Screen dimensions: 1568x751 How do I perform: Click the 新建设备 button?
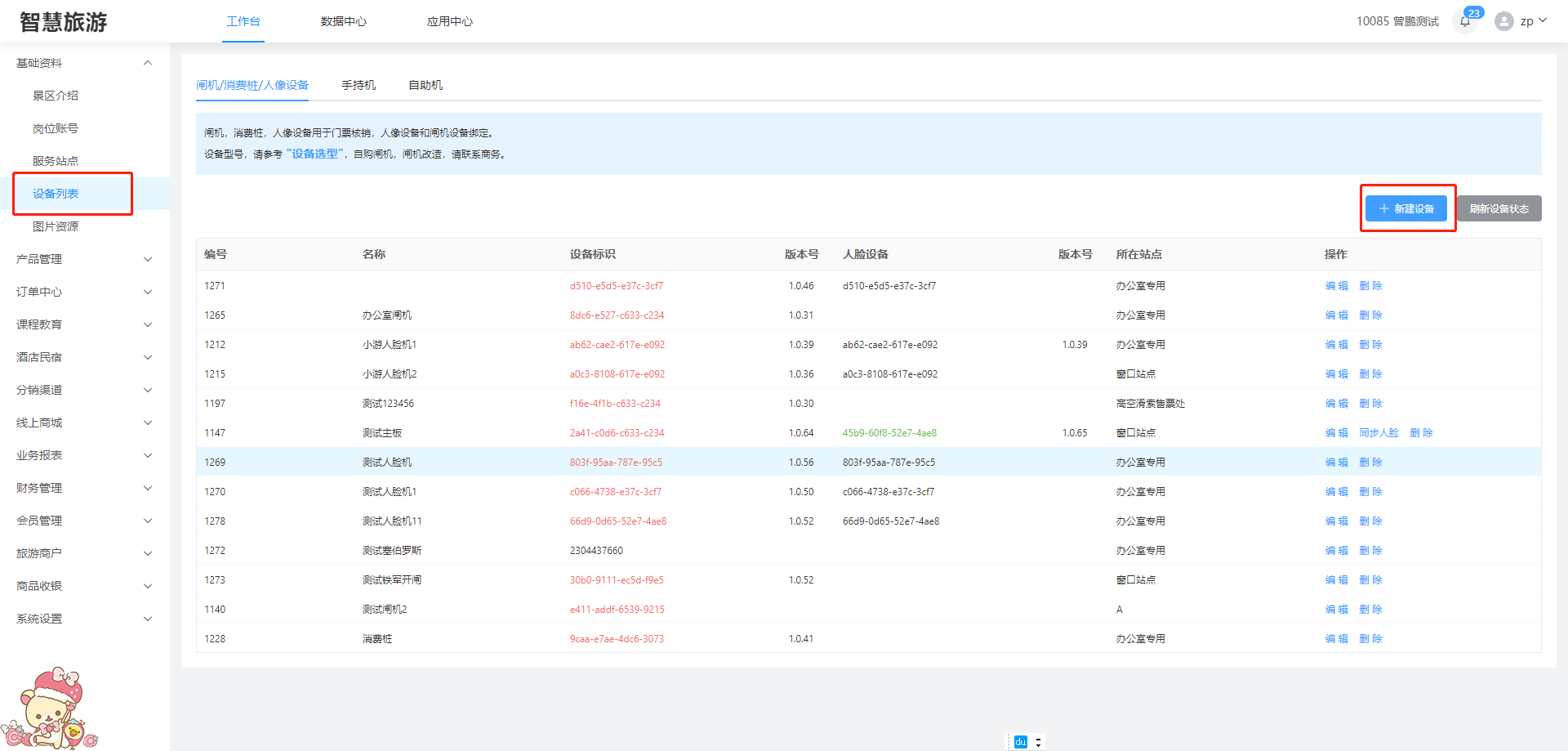coord(1406,208)
